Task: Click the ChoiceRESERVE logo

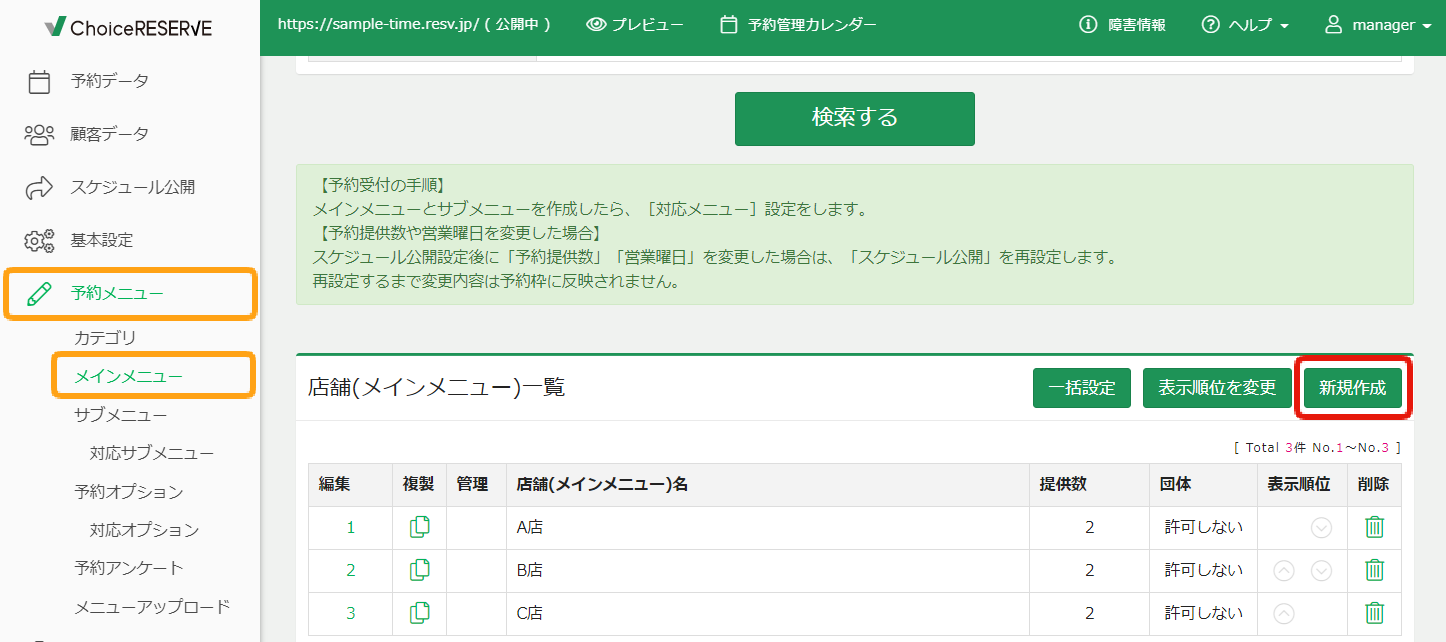Action: point(129,27)
